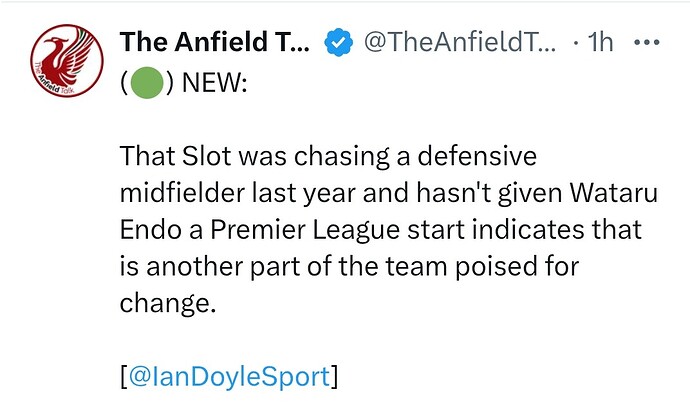
Task: Click the word "Endo" in the tweet
Action: (150, 230)
